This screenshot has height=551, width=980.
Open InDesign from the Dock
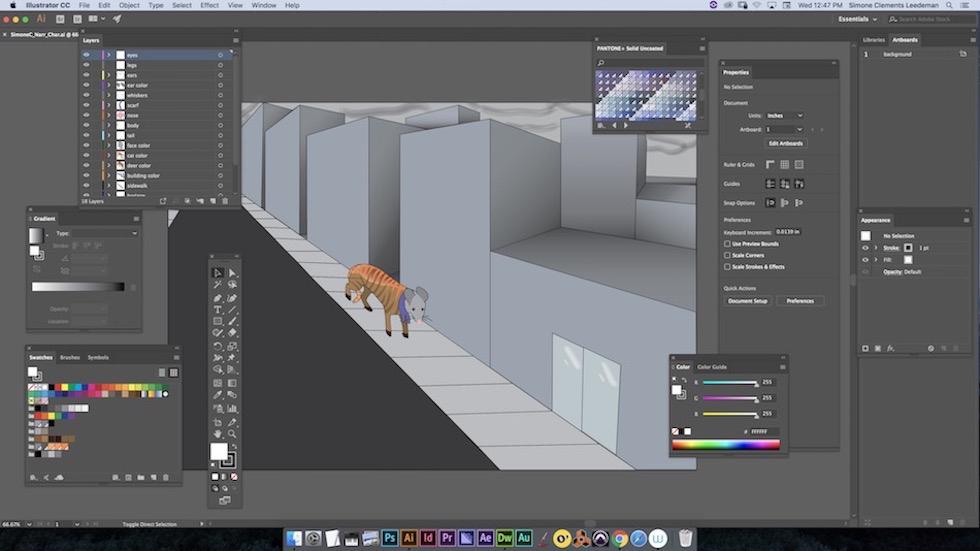click(428, 538)
